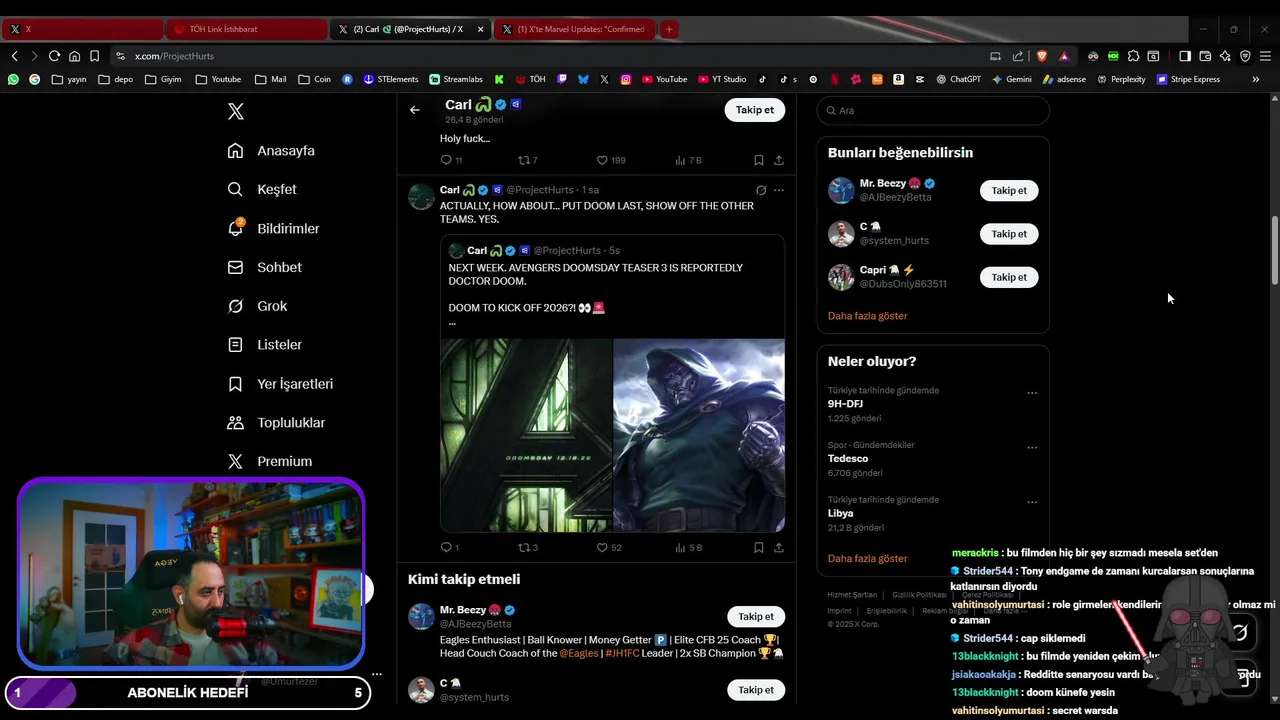Reply to the 'Holy fuck...' post
The width and height of the screenshot is (1280, 720).
pos(451,160)
